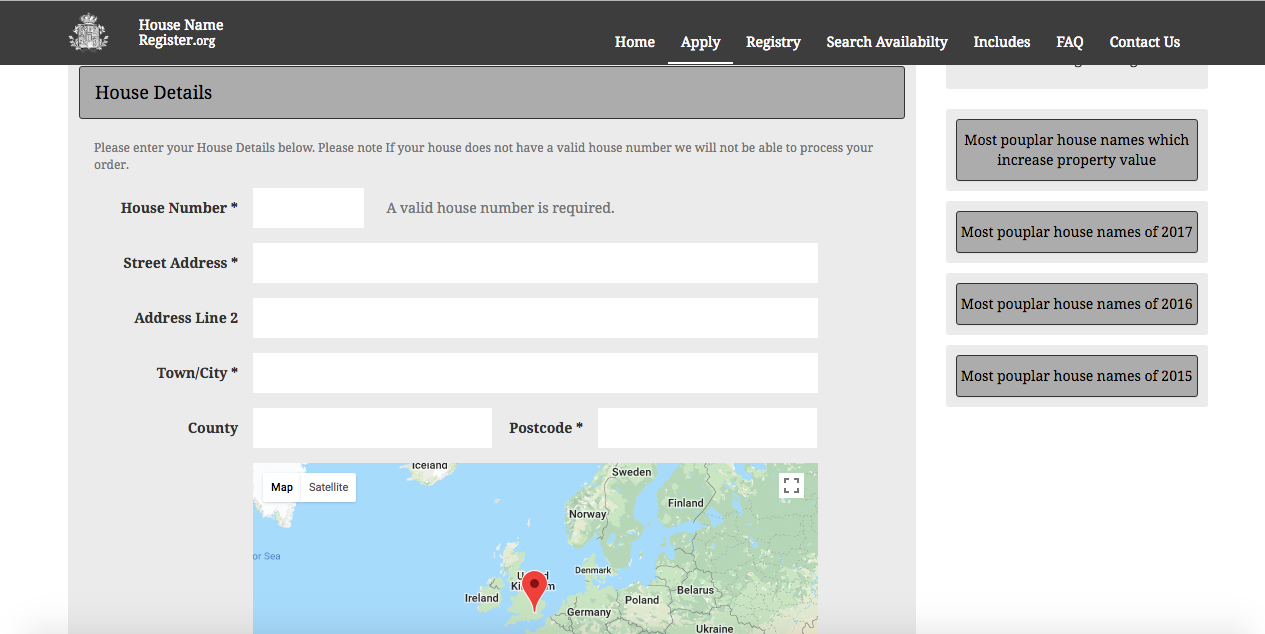Focus the Address Line 2 field
The image size is (1265, 634).
tap(535, 318)
